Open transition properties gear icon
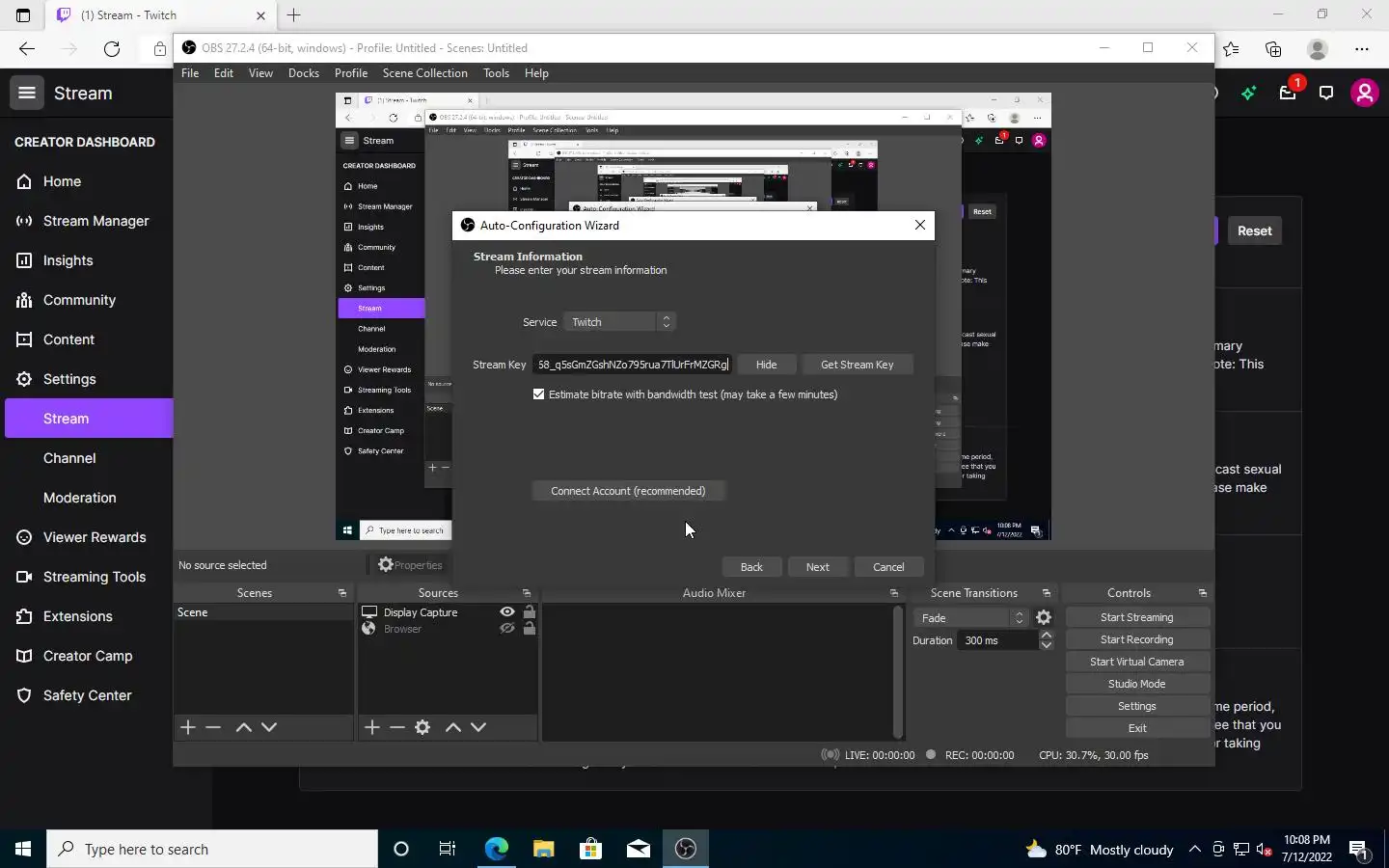 point(1044,618)
